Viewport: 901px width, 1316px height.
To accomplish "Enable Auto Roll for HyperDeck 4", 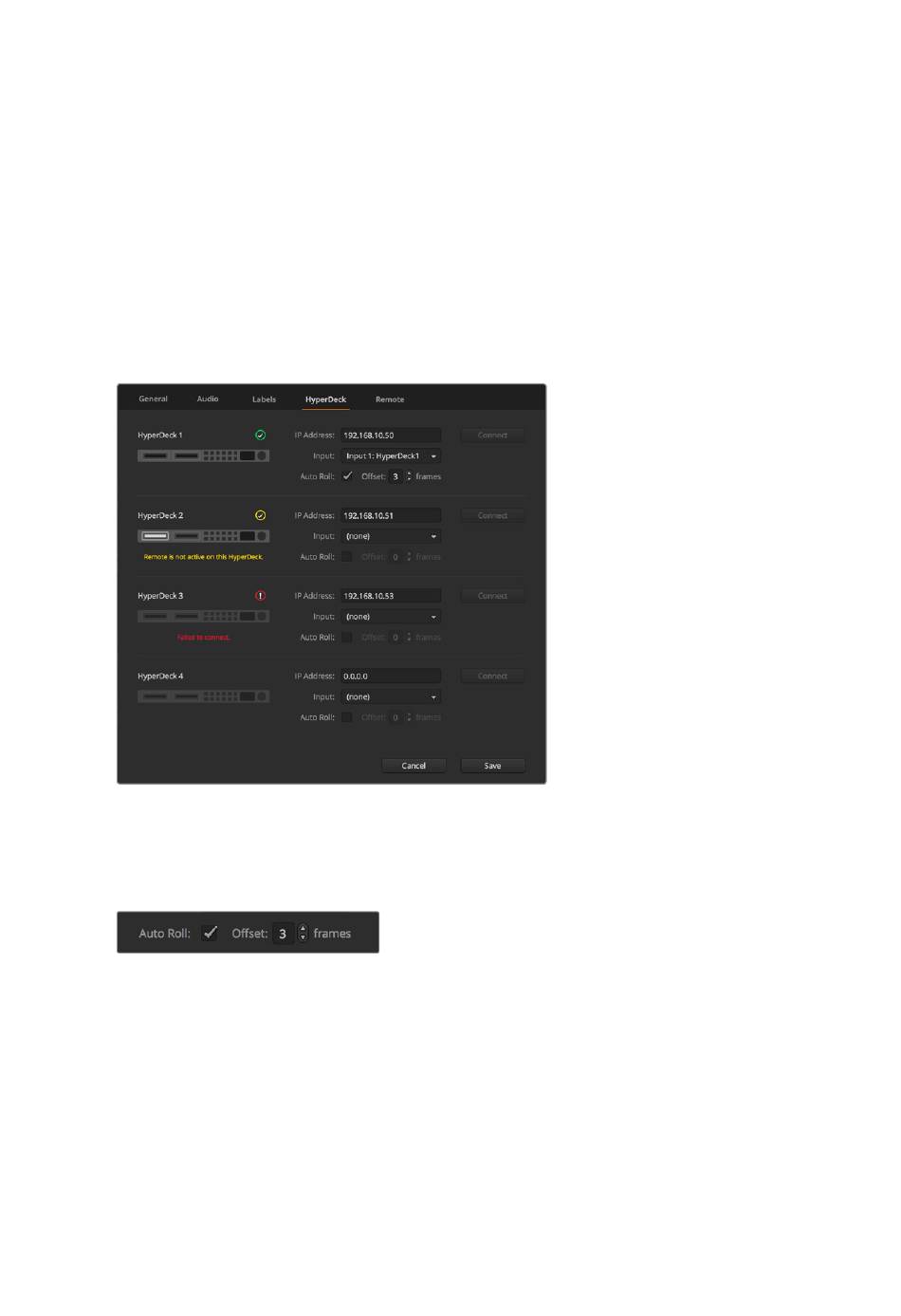I will 347,717.
